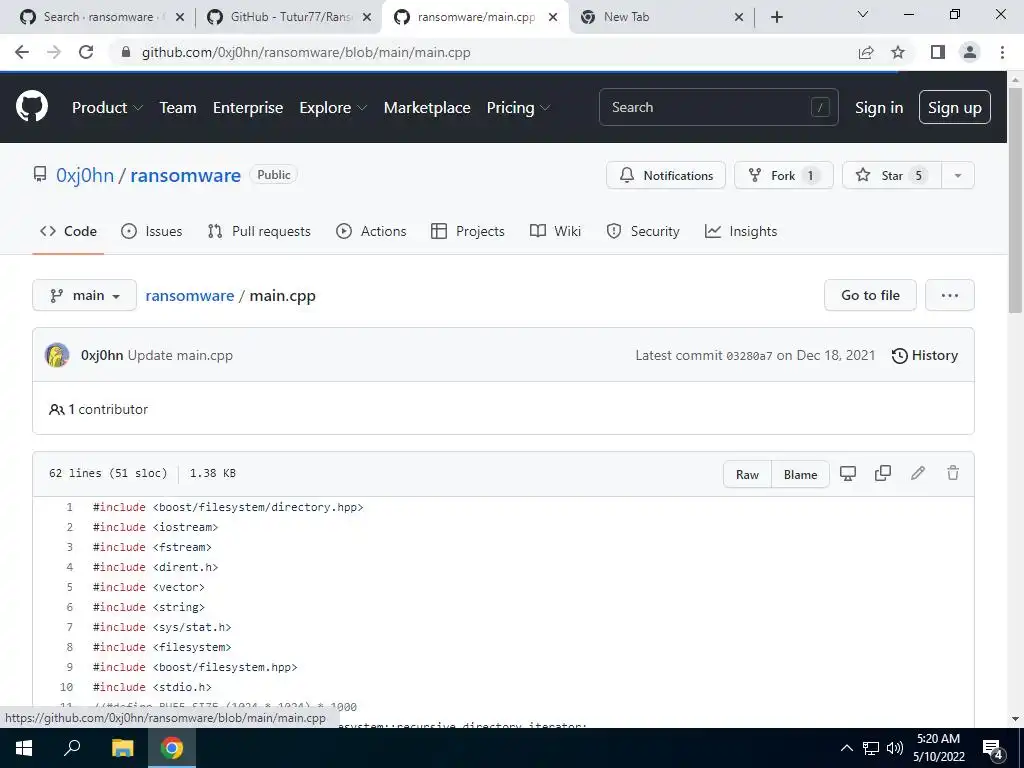
Task: Click the Chrome back arrow
Action: pyautogui.click(x=22, y=52)
